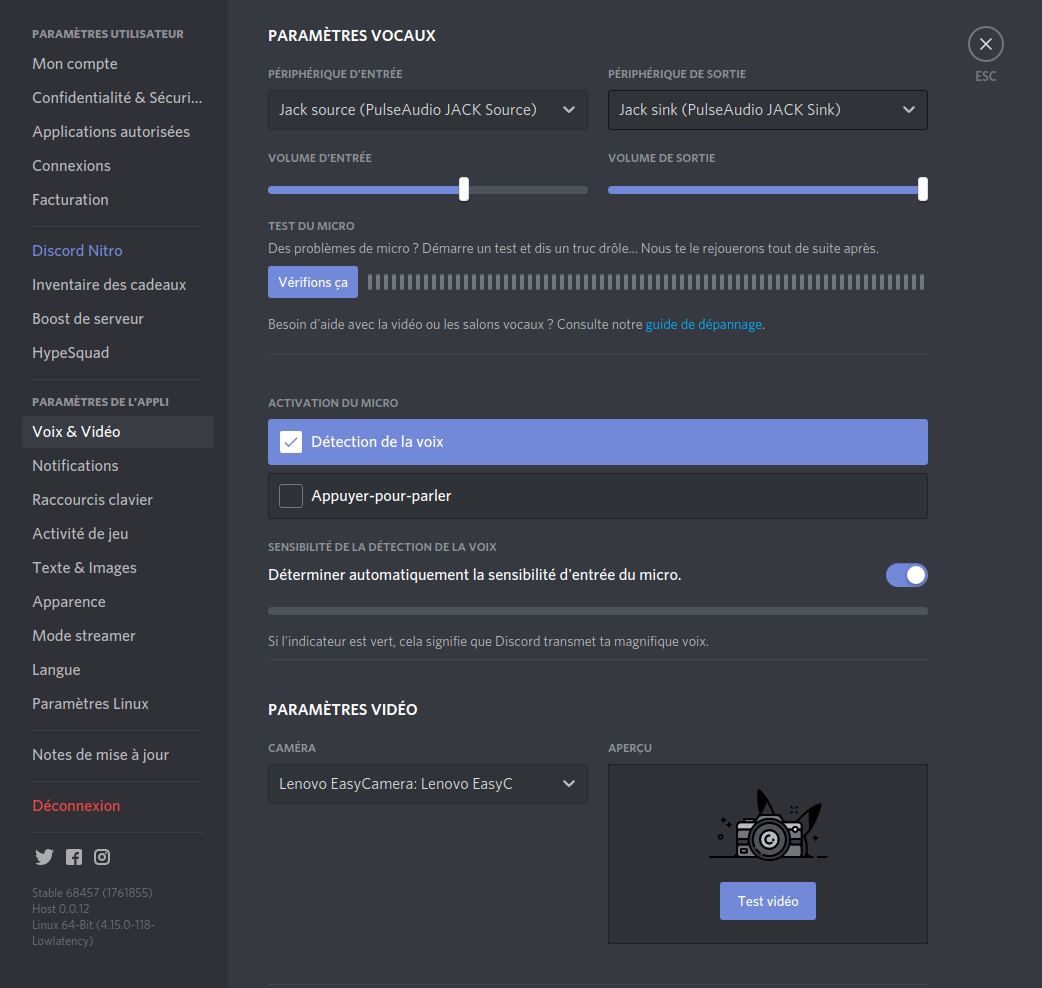Click the Vérifions ça mic test button
The image size is (1042, 988).
click(x=313, y=282)
